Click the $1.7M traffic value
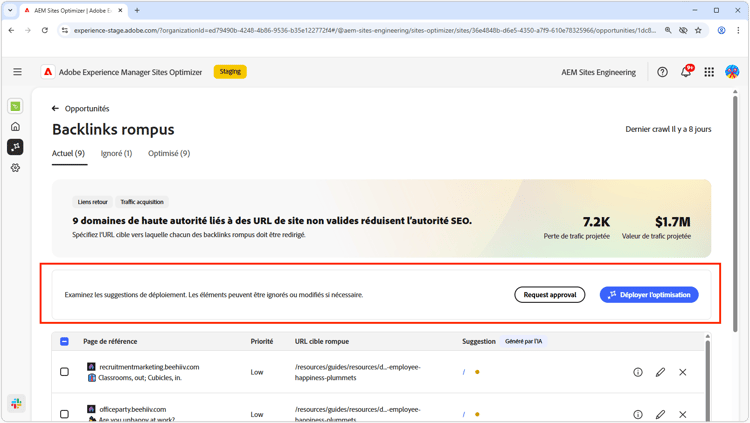The width and height of the screenshot is (750, 423). [673, 222]
